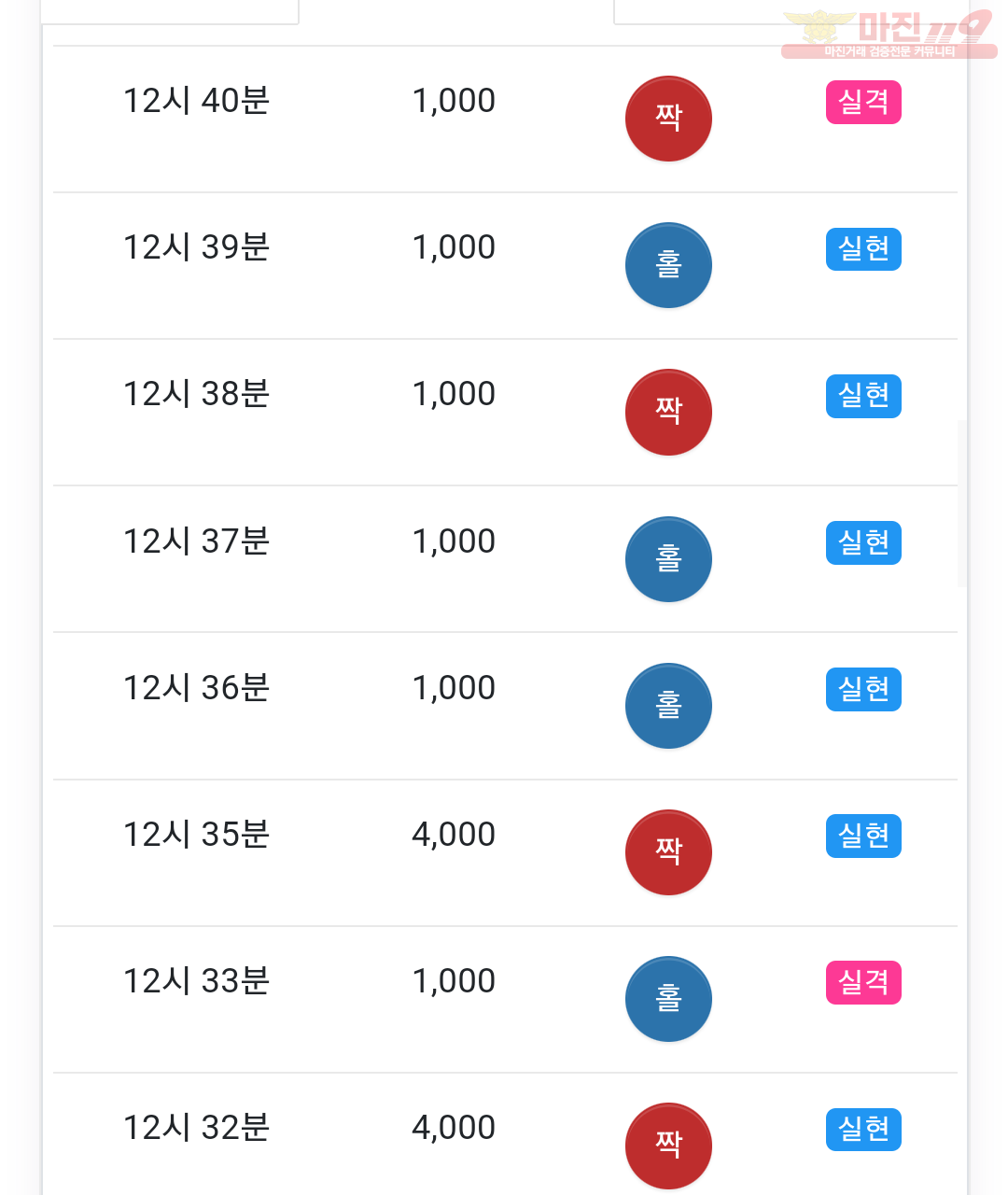Select the pink 실격 badge at 12시 33분
The height and width of the screenshot is (1195, 1008).
pyautogui.click(x=863, y=982)
